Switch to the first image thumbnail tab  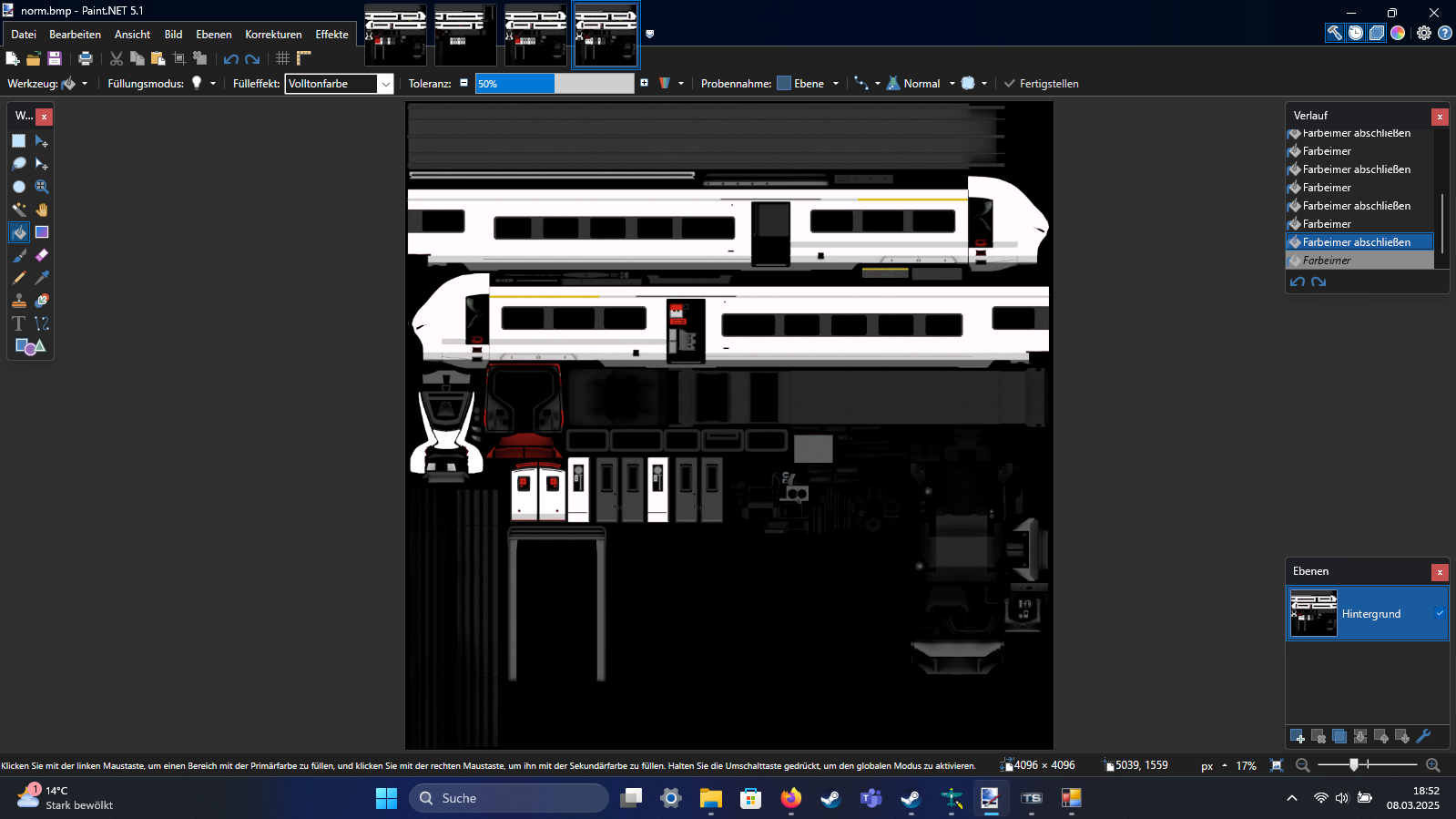click(395, 35)
